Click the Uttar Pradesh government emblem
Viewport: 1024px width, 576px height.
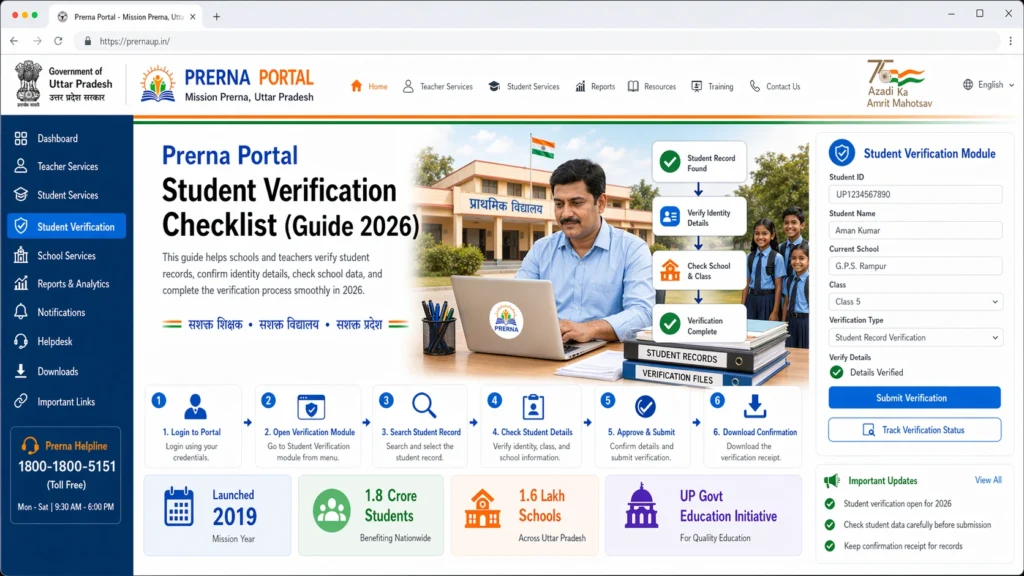[27, 84]
